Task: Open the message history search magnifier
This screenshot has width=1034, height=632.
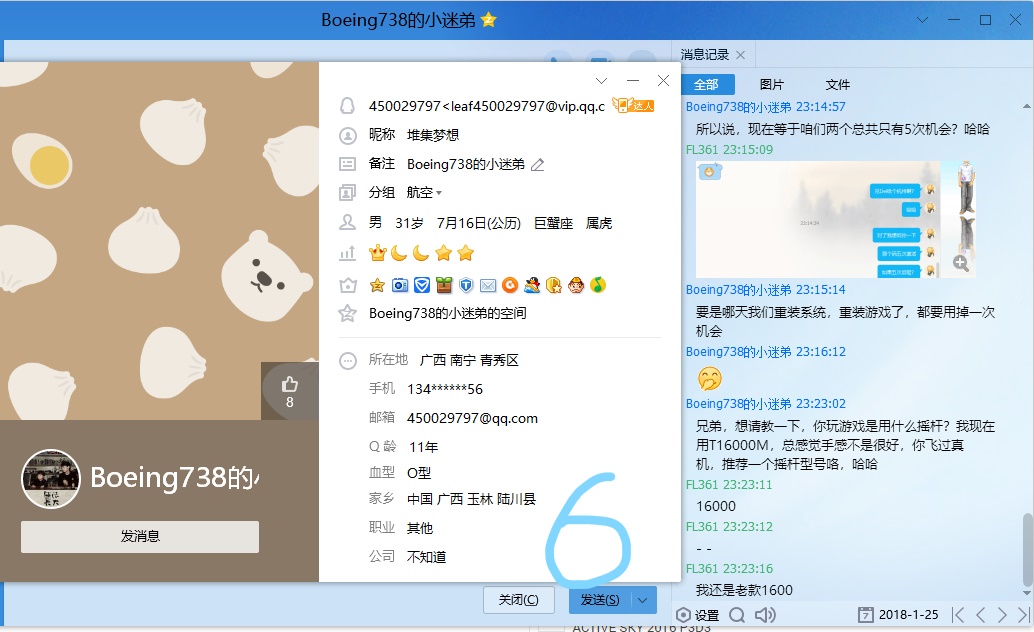Action: click(x=736, y=615)
